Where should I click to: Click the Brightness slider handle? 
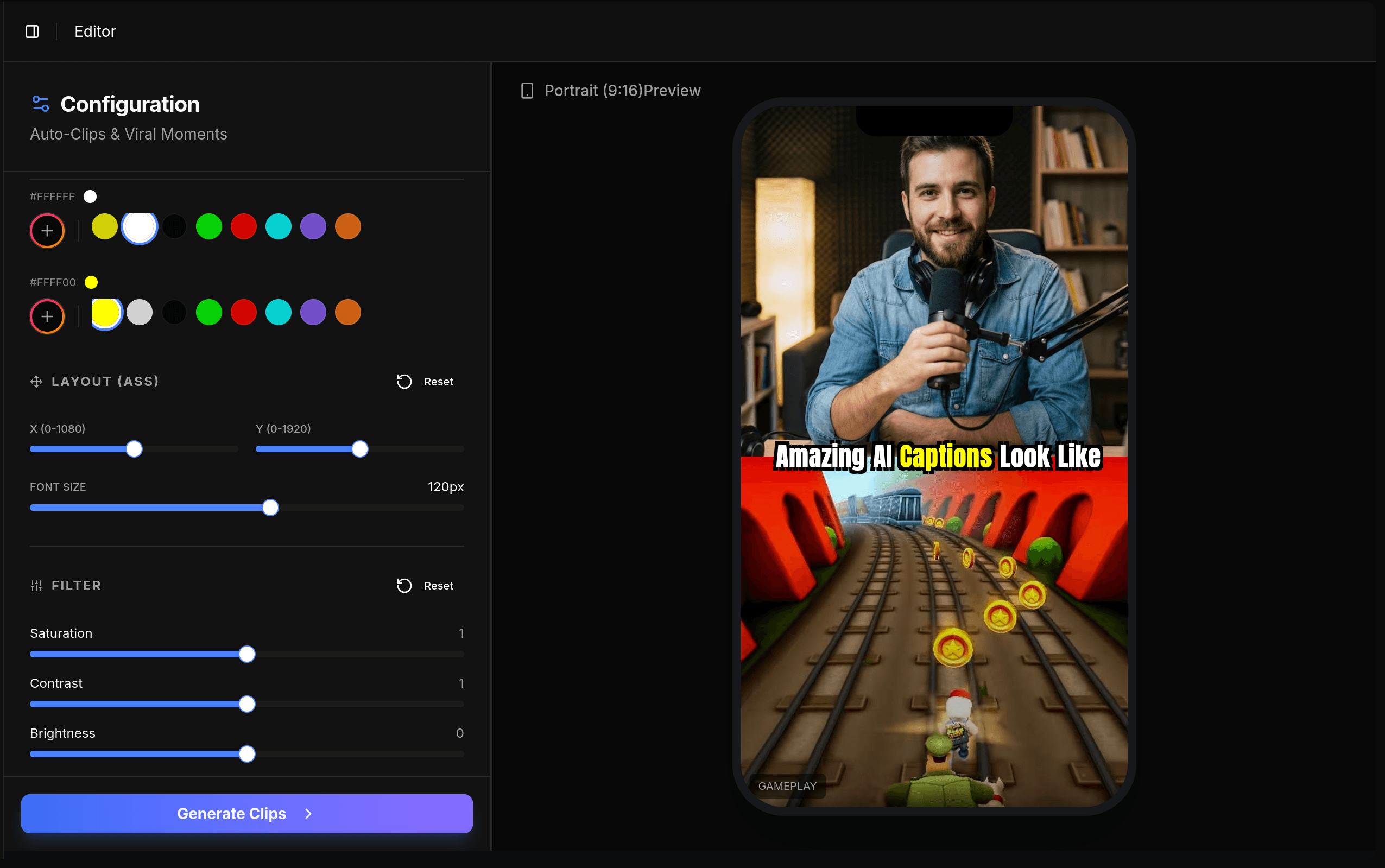click(x=247, y=754)
